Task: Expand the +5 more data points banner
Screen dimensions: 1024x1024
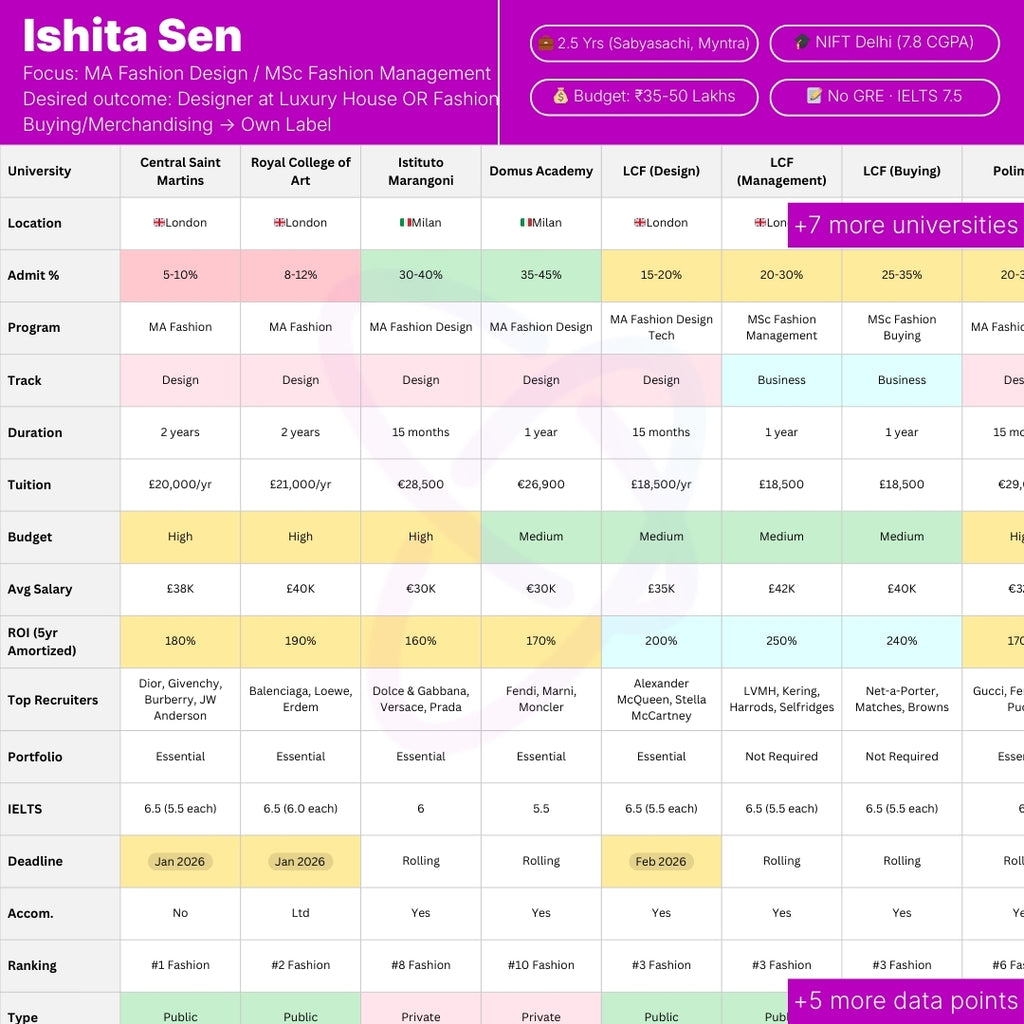Action: click(x=906, y=1001)
